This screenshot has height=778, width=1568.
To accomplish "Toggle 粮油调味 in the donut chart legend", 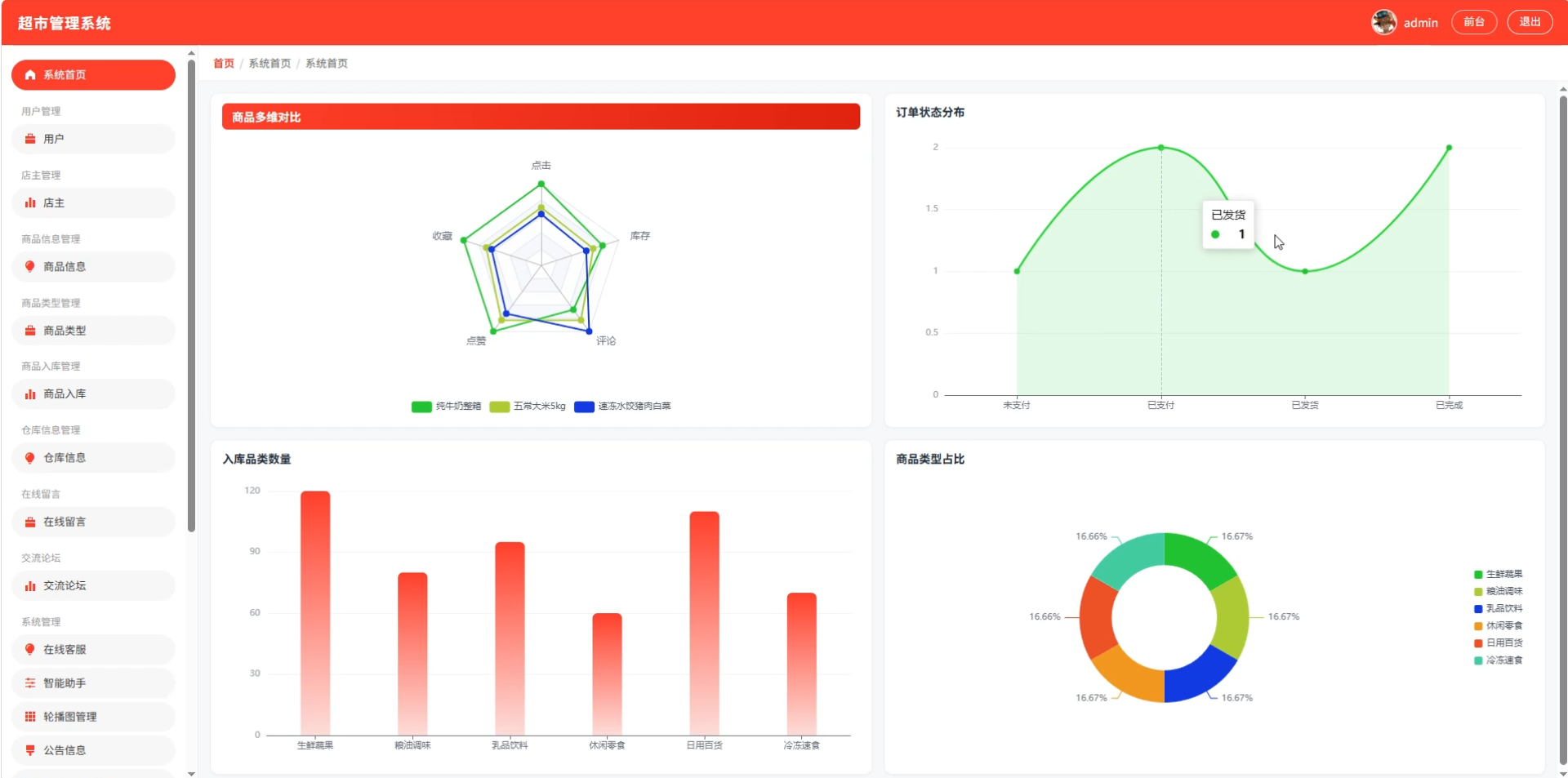I will (1498, 592).
